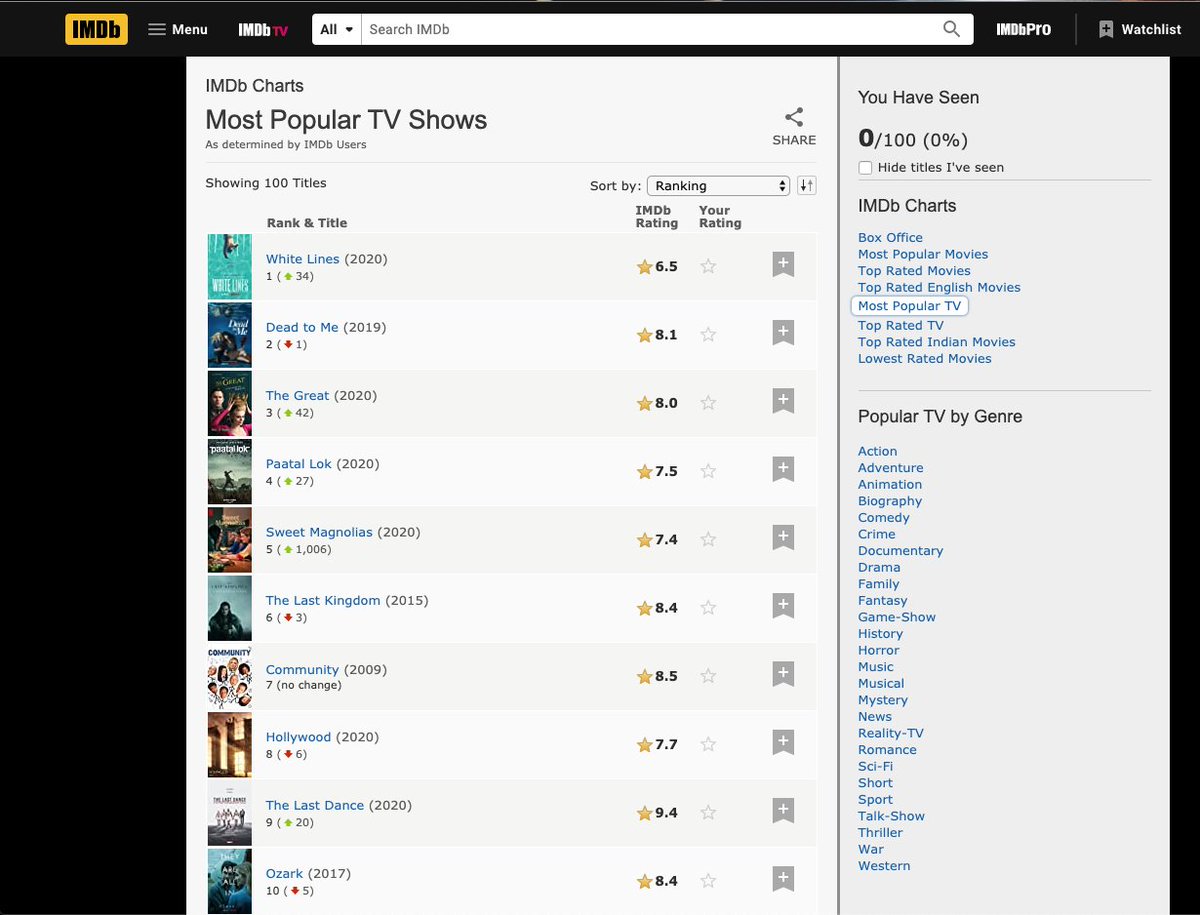
Task: Open Top Rated English Movies chart
Action: [x=939, y=287]
